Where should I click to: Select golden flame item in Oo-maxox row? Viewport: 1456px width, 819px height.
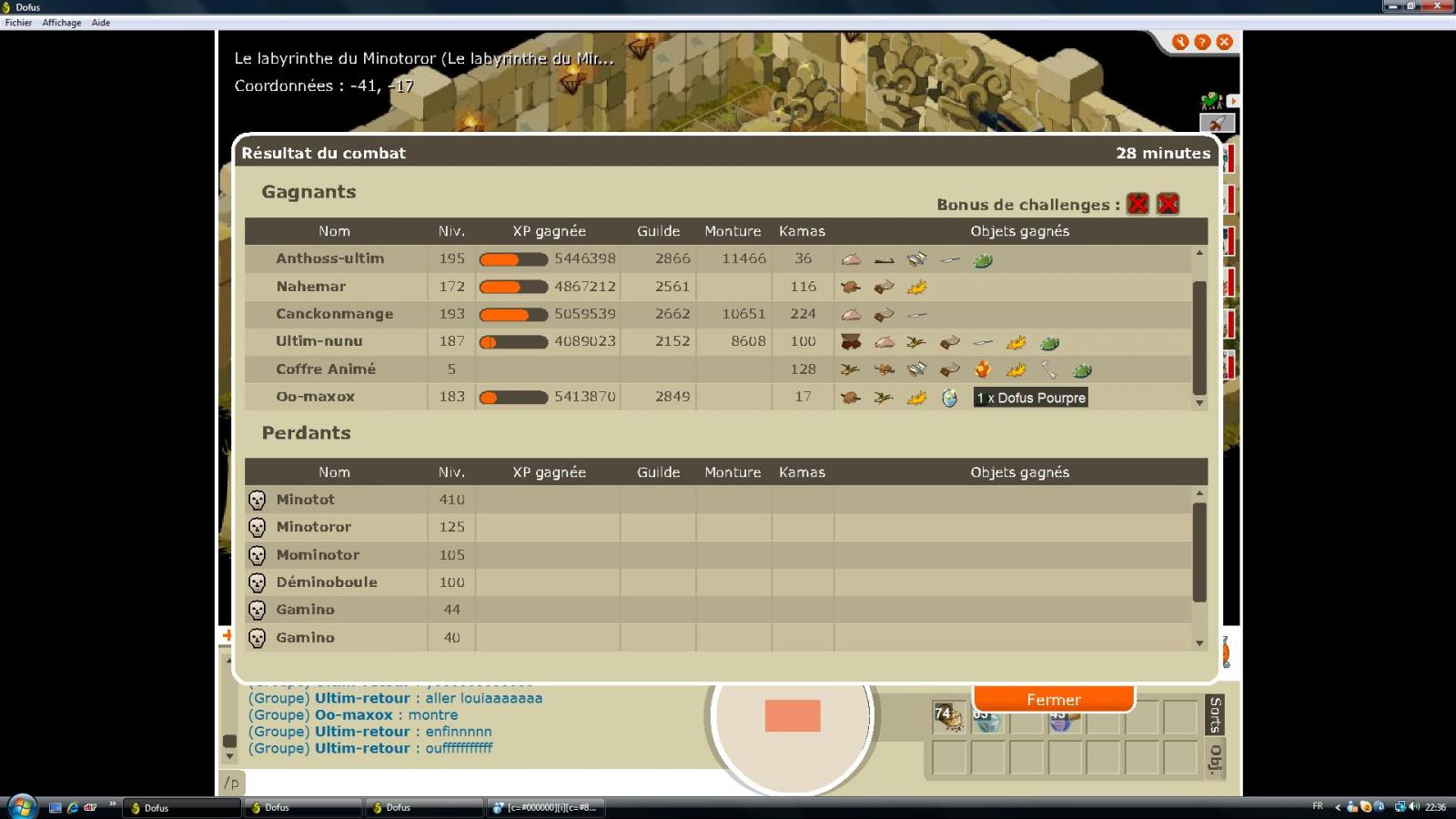(x=916, y=398)
